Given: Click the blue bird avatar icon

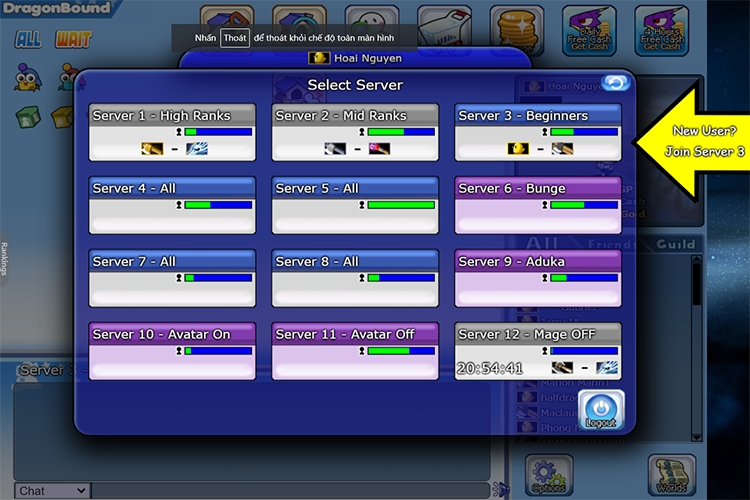Looking at the screenshot, I should (x=28, y=78).
